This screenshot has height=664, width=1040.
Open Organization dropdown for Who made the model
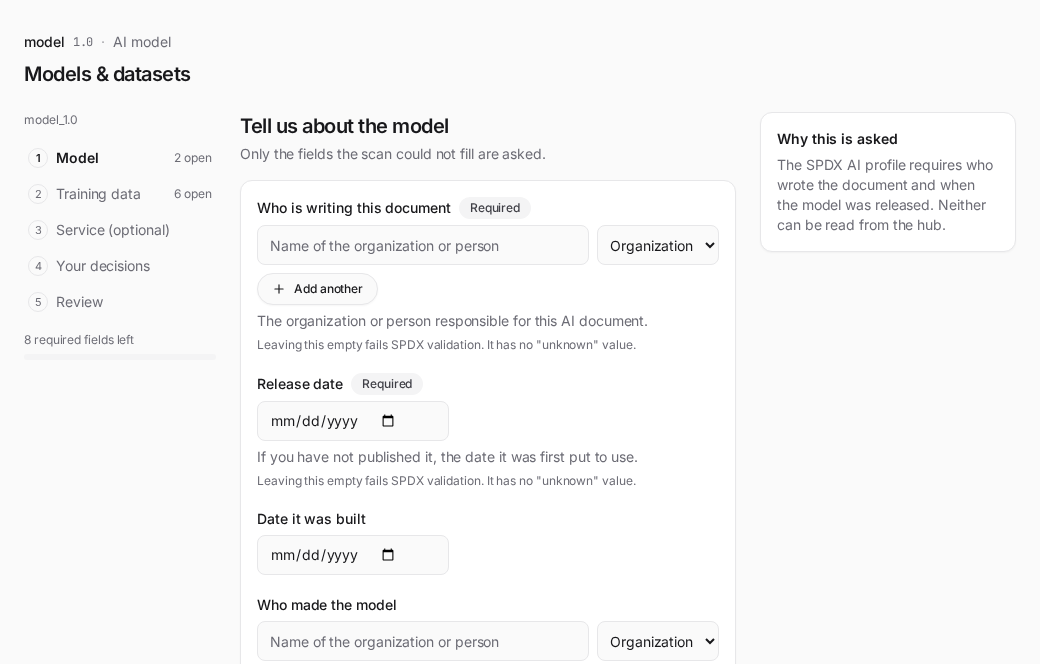[658, 641]
